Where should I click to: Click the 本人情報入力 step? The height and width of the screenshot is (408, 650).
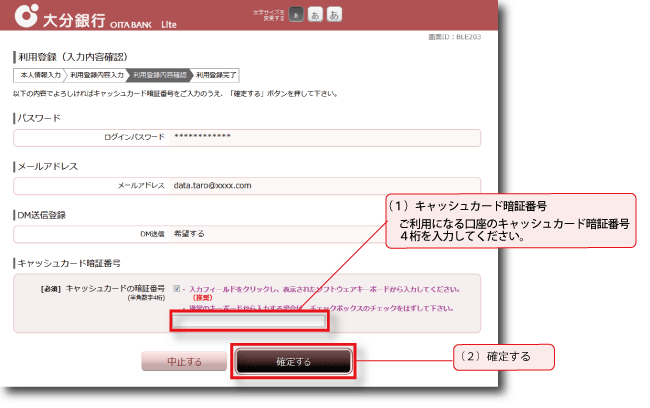40,75
